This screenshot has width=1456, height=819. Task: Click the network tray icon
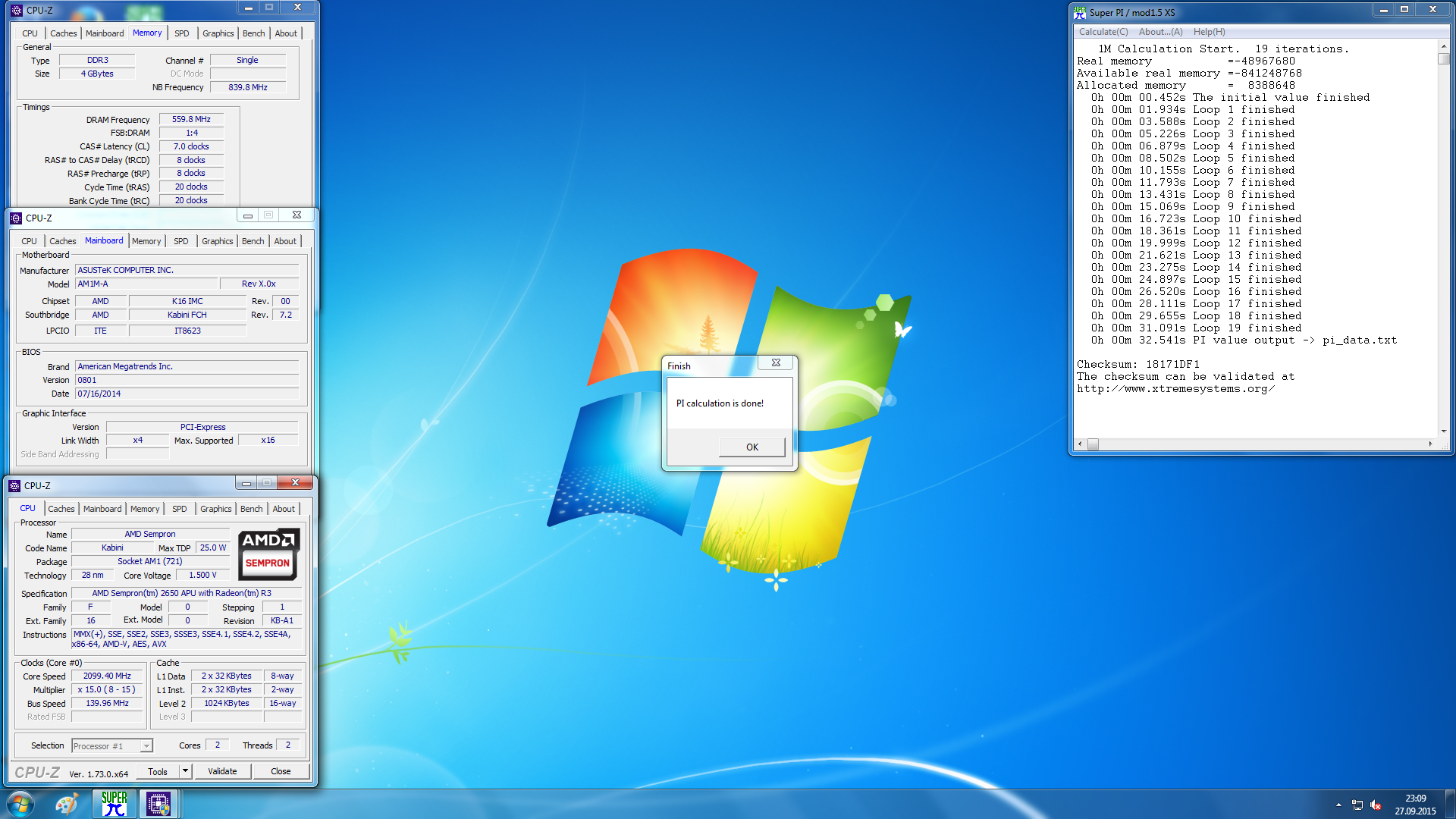tap(1357, 805)
